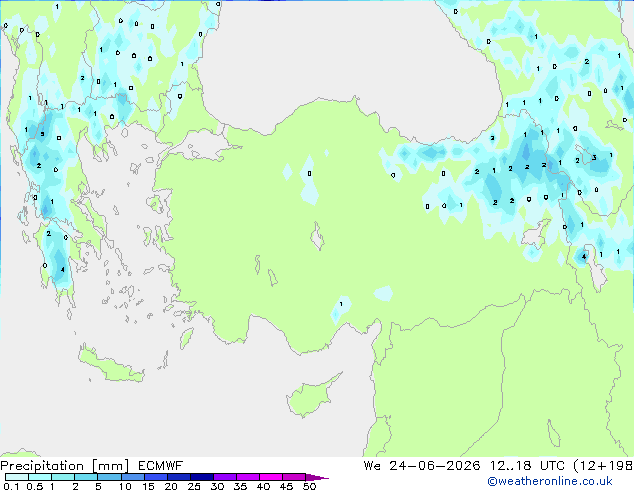Viewport: 634px width, 490px height.
Task: Select the 1–2 mm legend swatch
Action: [63, 477]
